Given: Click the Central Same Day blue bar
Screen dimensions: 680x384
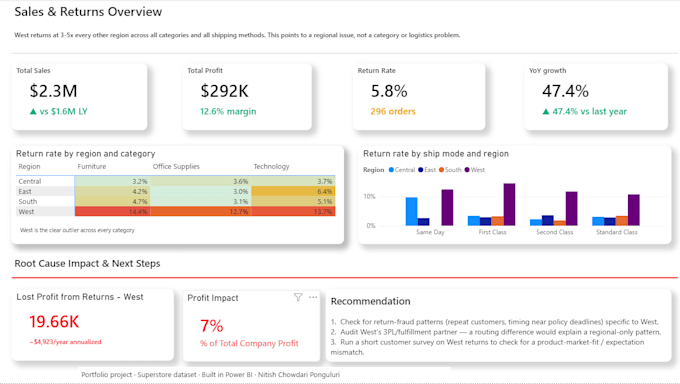Looking at the screenshot, I should coord(412,211).
